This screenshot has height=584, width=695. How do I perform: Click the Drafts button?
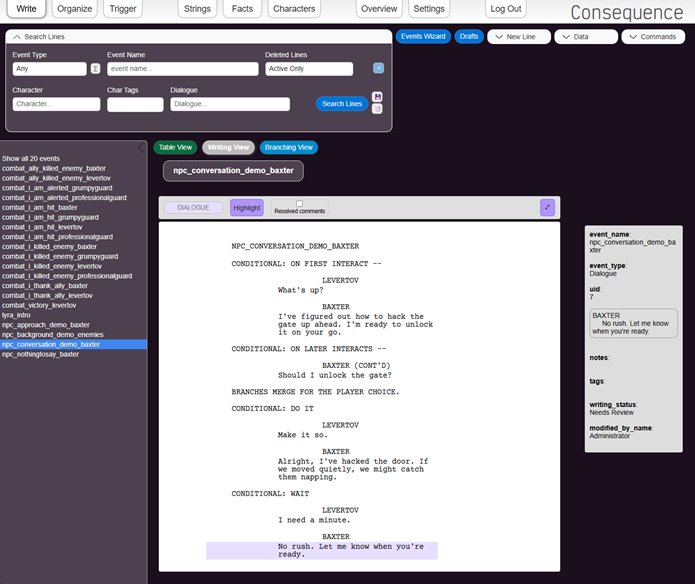coord(469,36)
